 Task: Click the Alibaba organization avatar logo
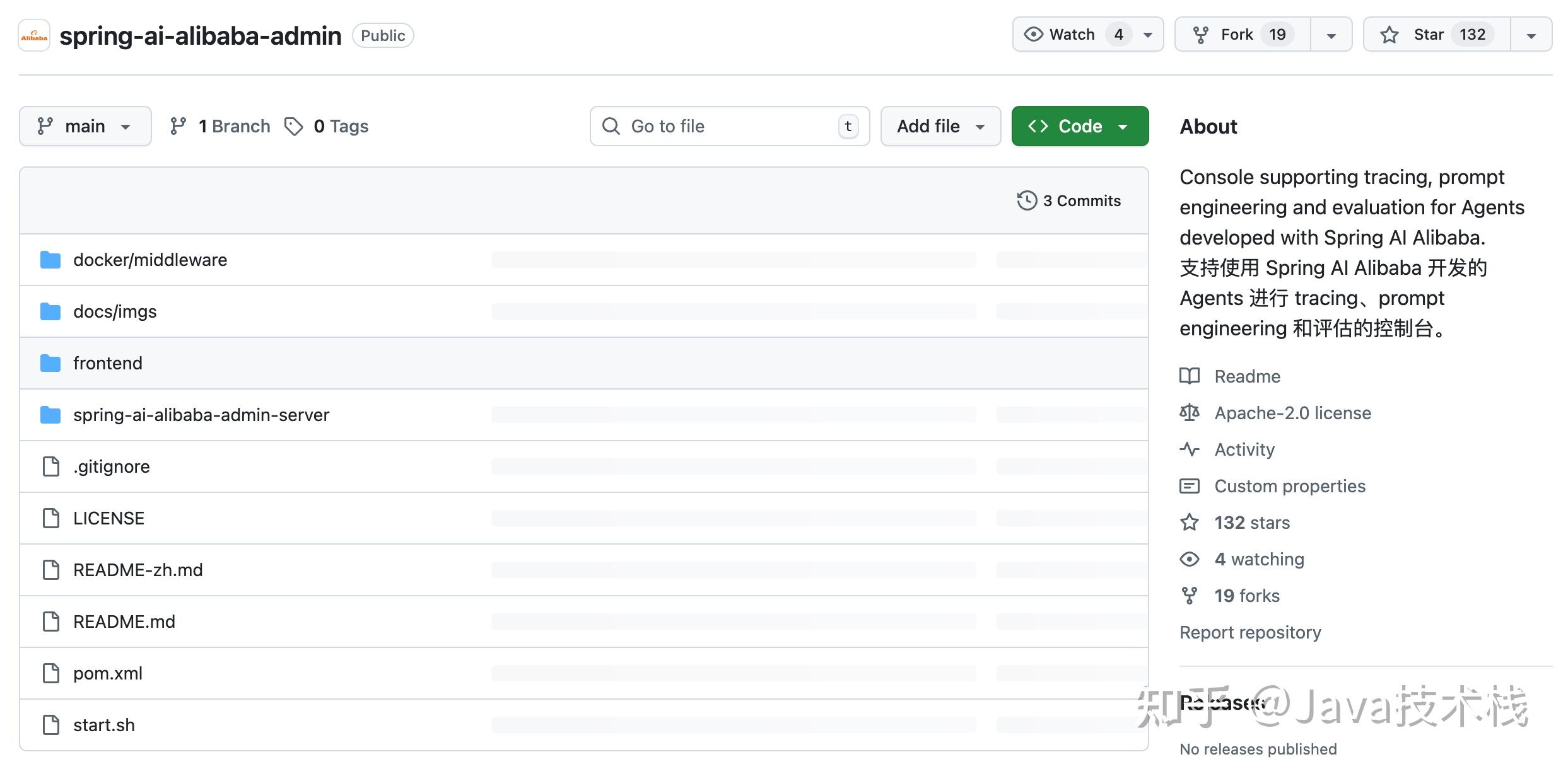[34, 36]
